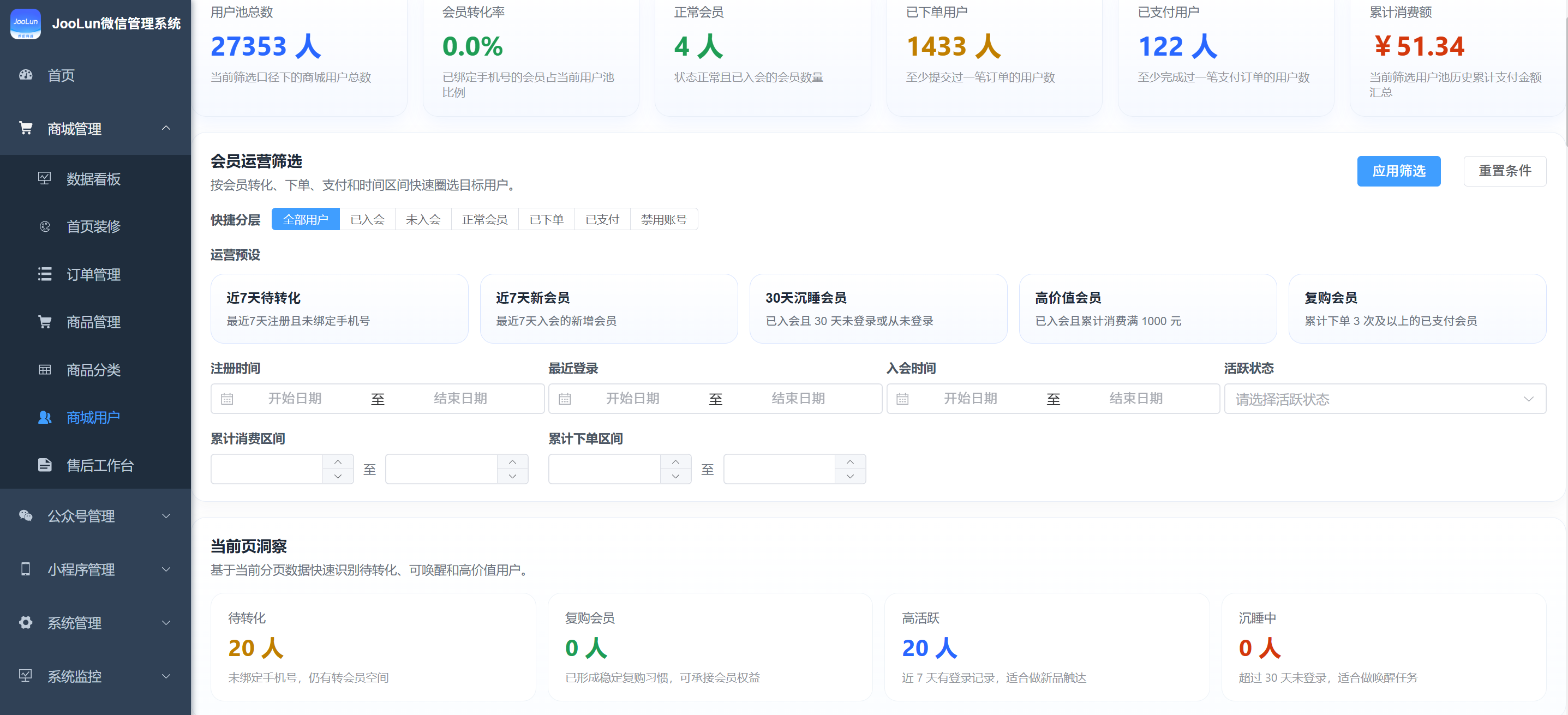Select the 已支付 quick segment

pyautogui.click(x=602, y=219)
